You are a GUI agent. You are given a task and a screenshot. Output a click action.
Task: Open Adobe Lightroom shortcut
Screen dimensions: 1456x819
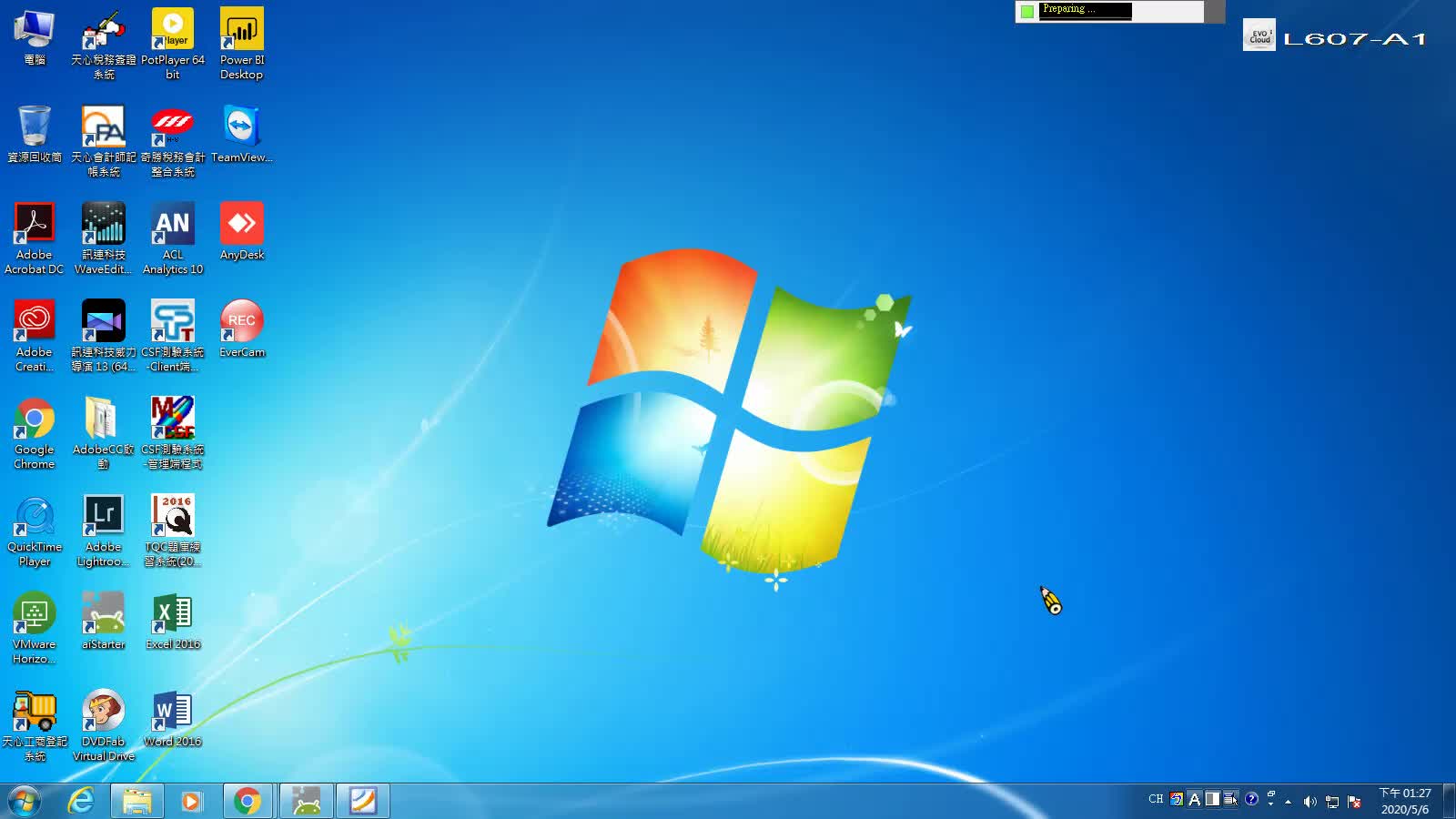pyautogui.click(x=104, y=531)
